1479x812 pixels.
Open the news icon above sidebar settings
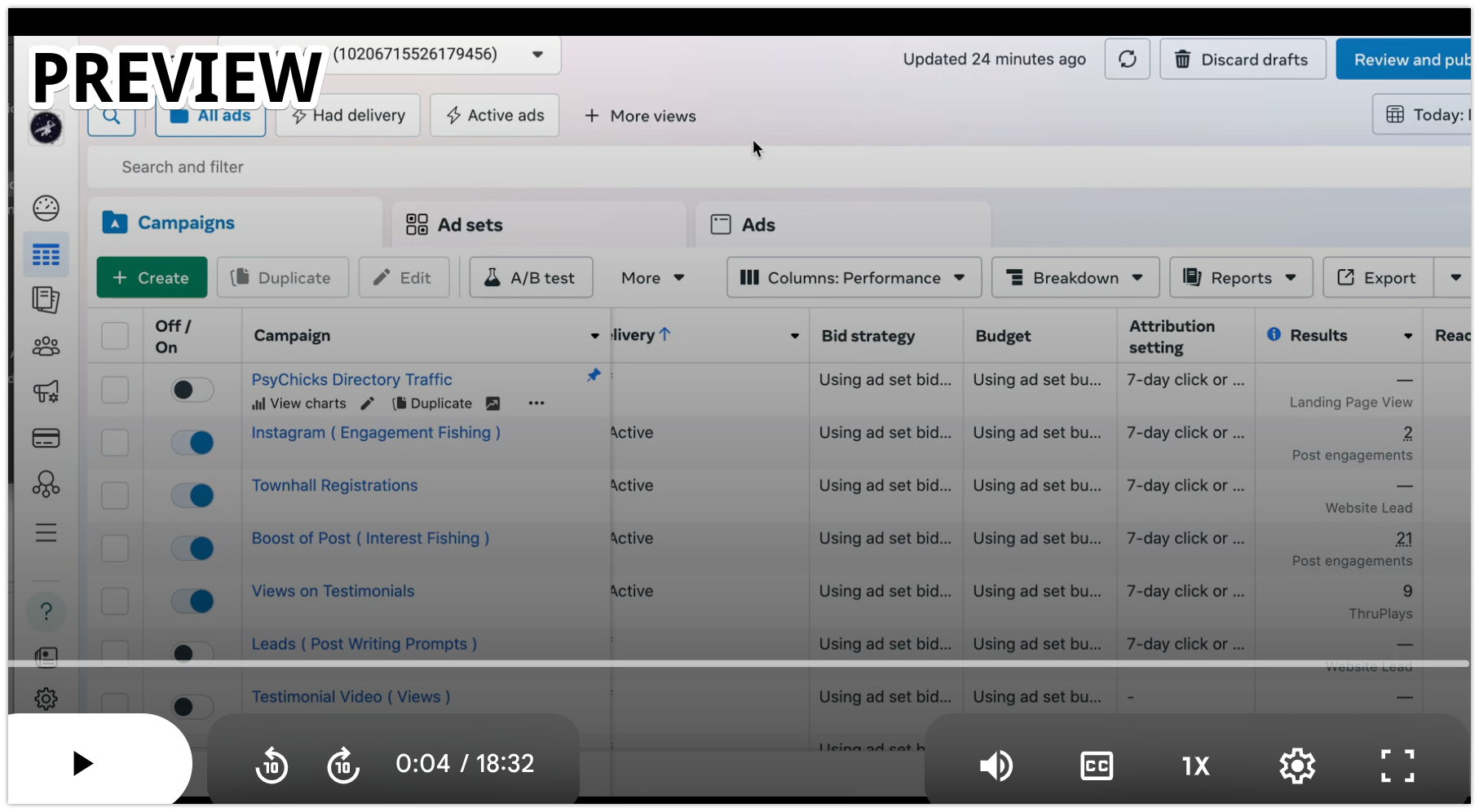click(46, 657)
